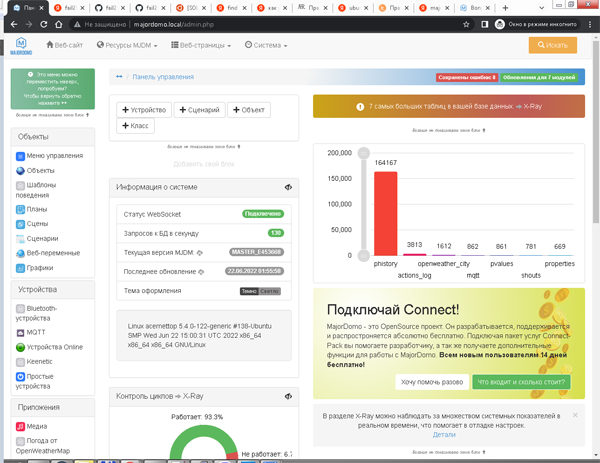
Task: Click the green menu-move hint box
Action: pos(52,89)
